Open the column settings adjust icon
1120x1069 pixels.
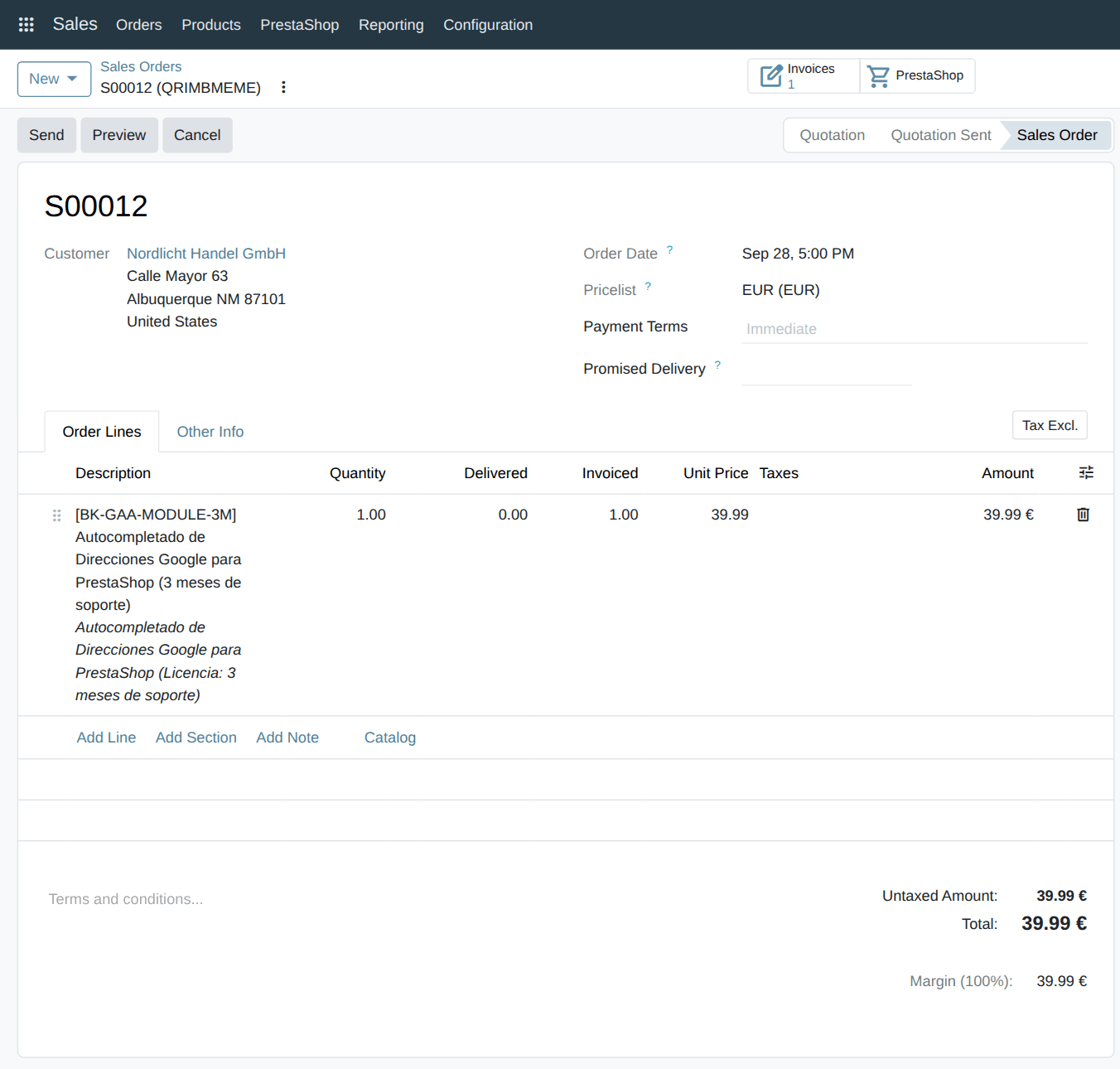[x=1086, y=472]
